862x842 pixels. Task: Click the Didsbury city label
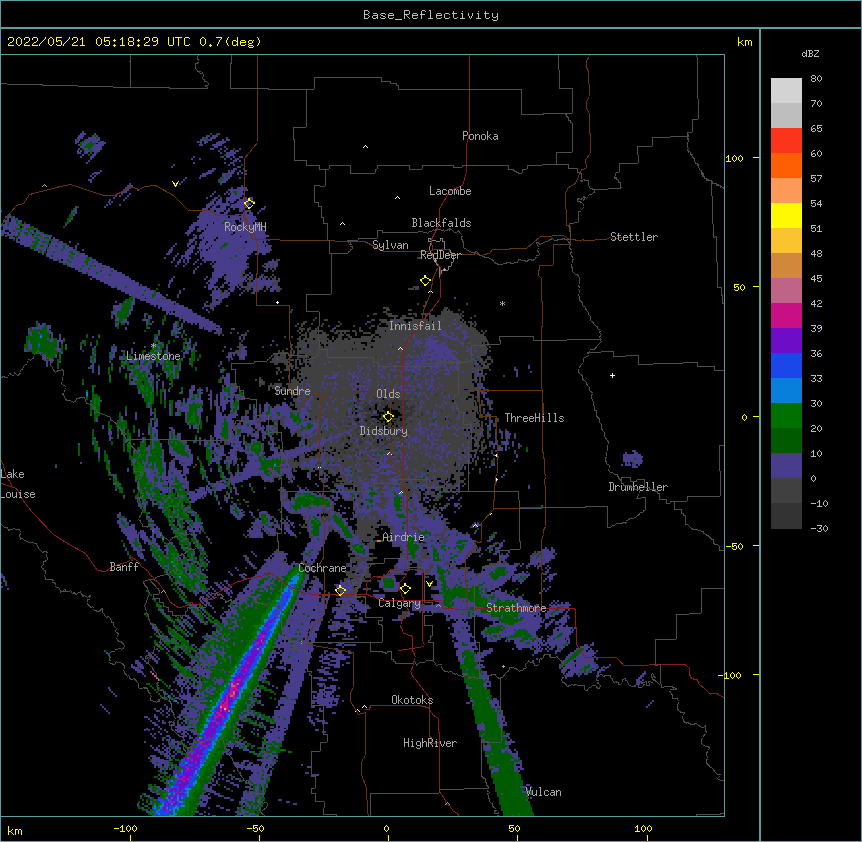point(384,431)
